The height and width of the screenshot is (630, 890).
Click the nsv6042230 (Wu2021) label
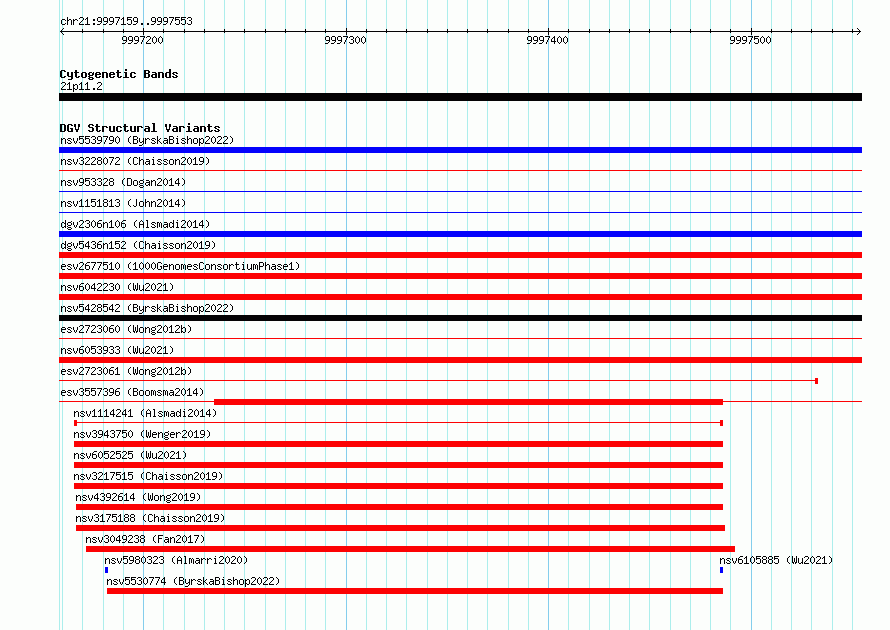[x=117, y=287]
